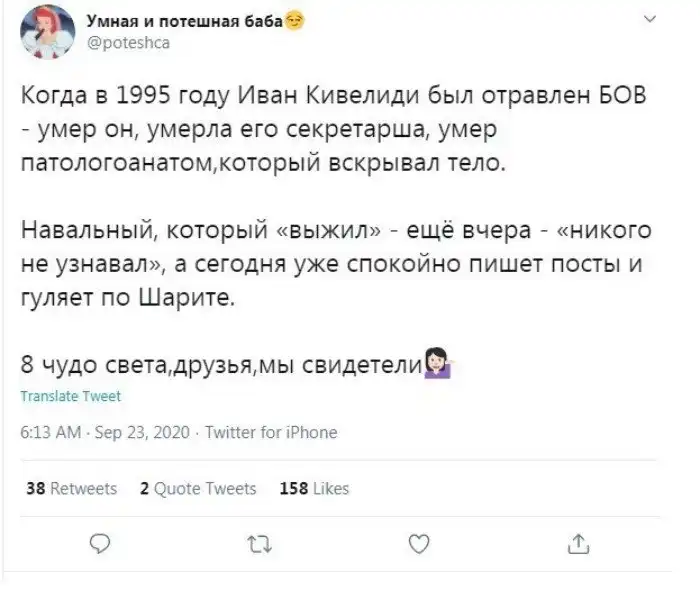Open the share tweet icon
The width and height of the screenshot is (700, 600).
pos(580,544)
